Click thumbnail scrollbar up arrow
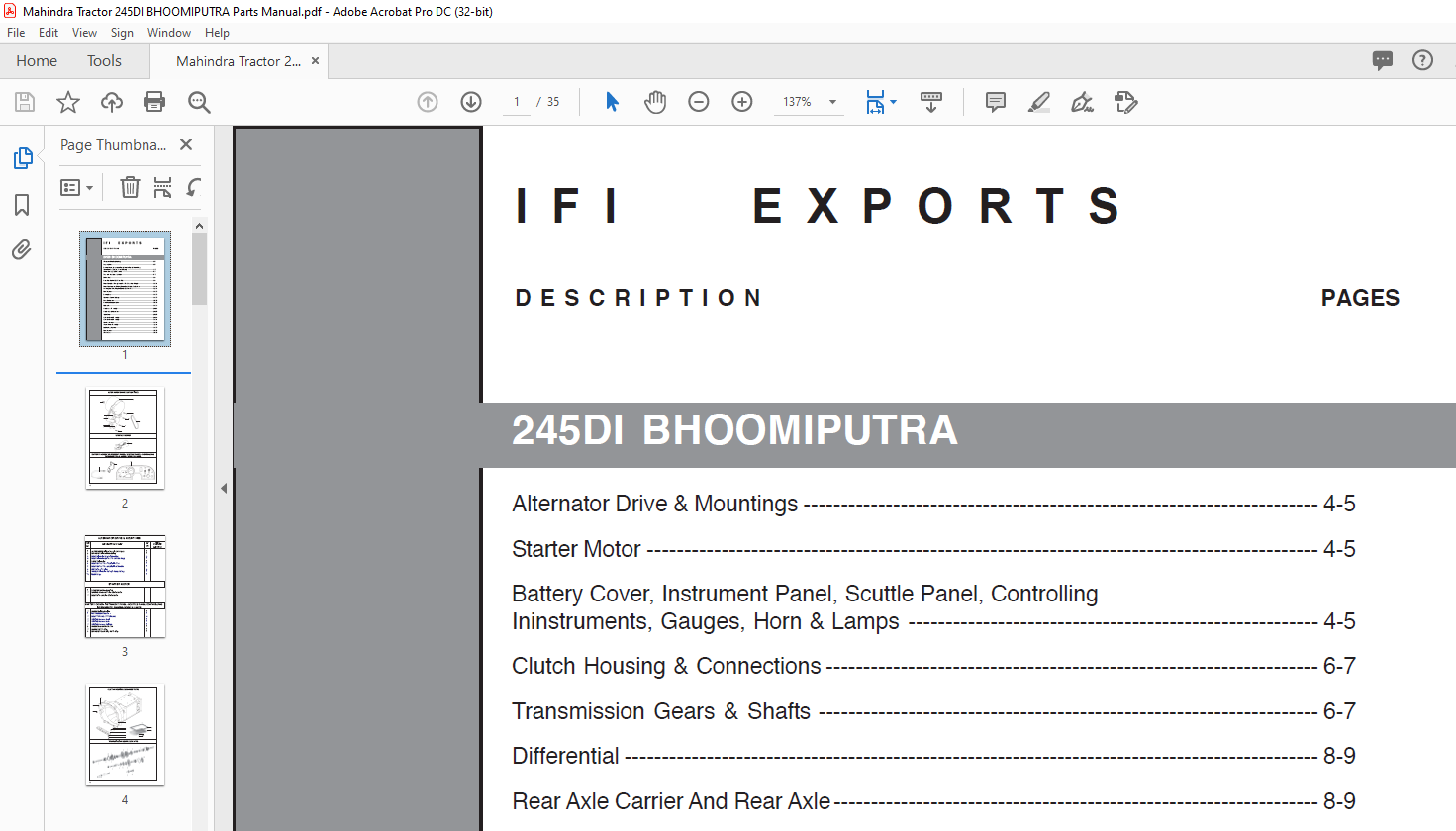Viewport: 1456px width, 831px height. click(x=199, y=226)
